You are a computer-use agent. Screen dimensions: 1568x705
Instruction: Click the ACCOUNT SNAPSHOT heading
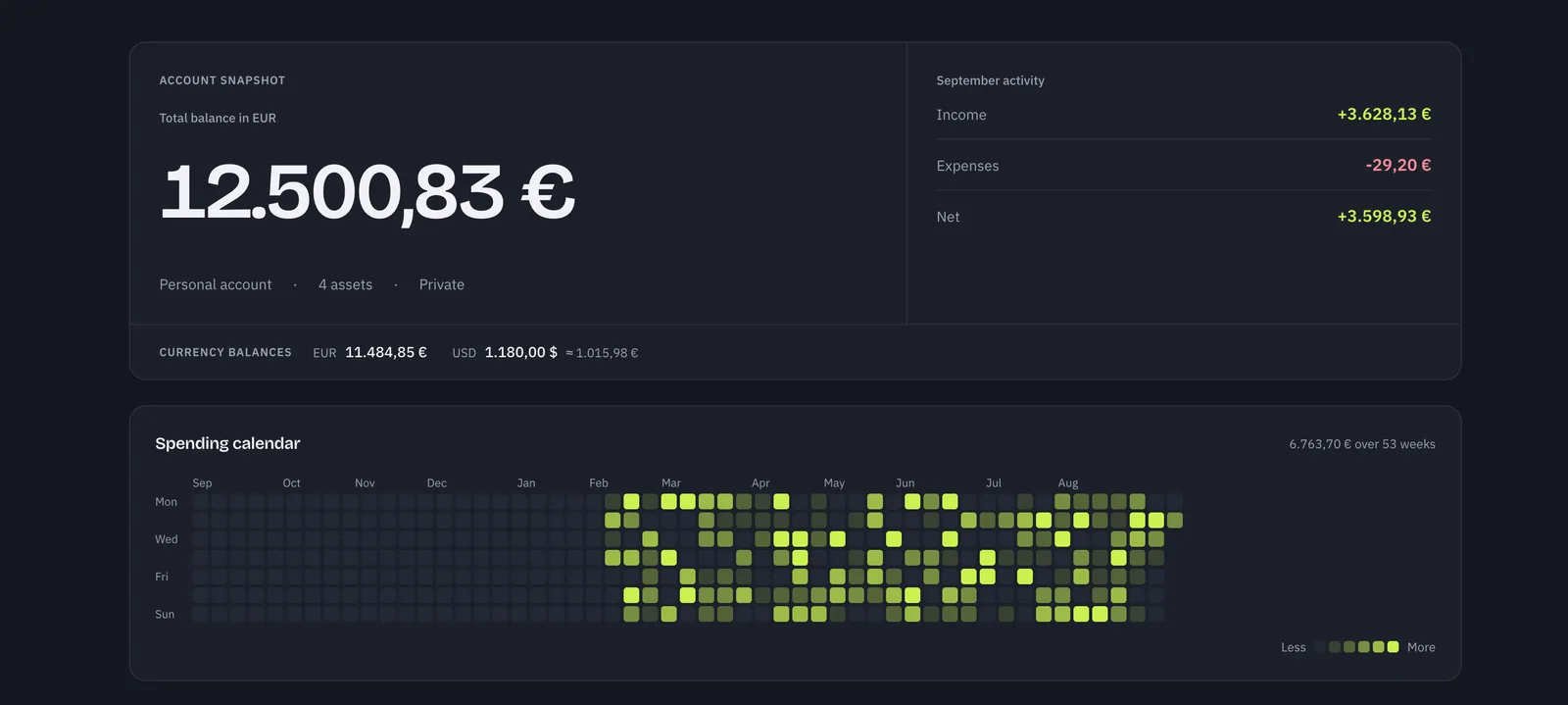pos(222,80)
